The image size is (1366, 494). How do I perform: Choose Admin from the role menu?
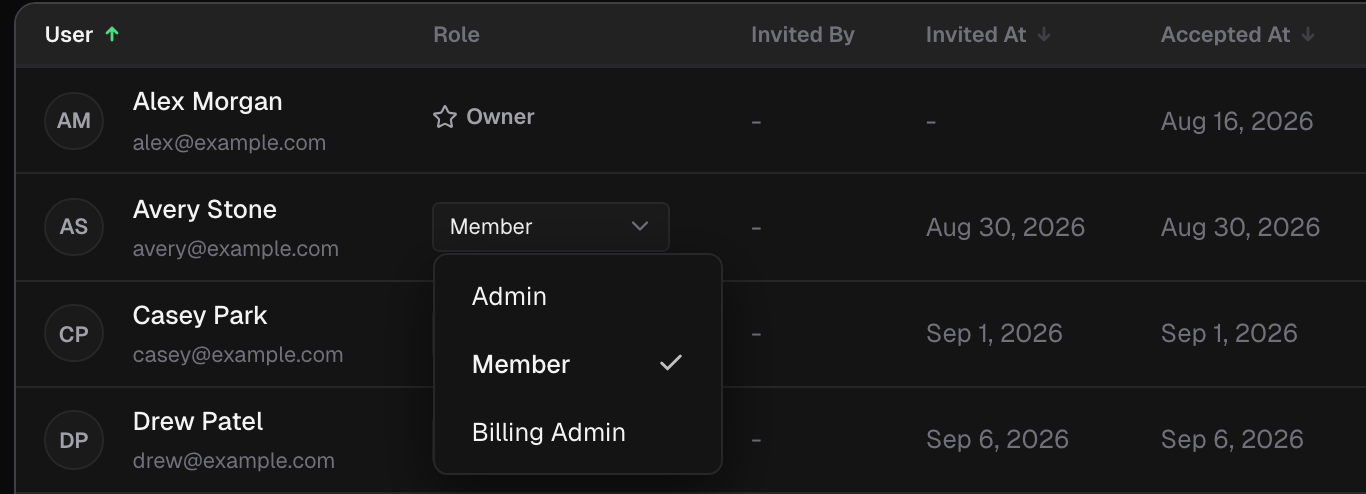[578, 297]
